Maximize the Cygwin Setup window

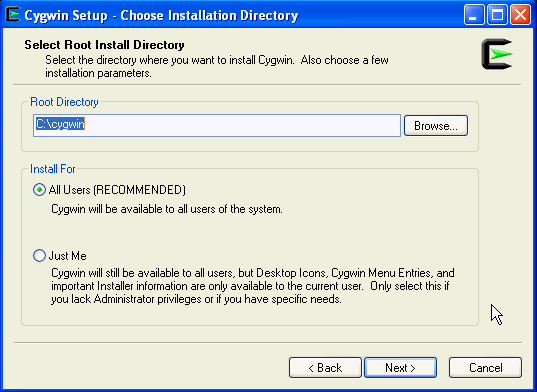(497, 15)
